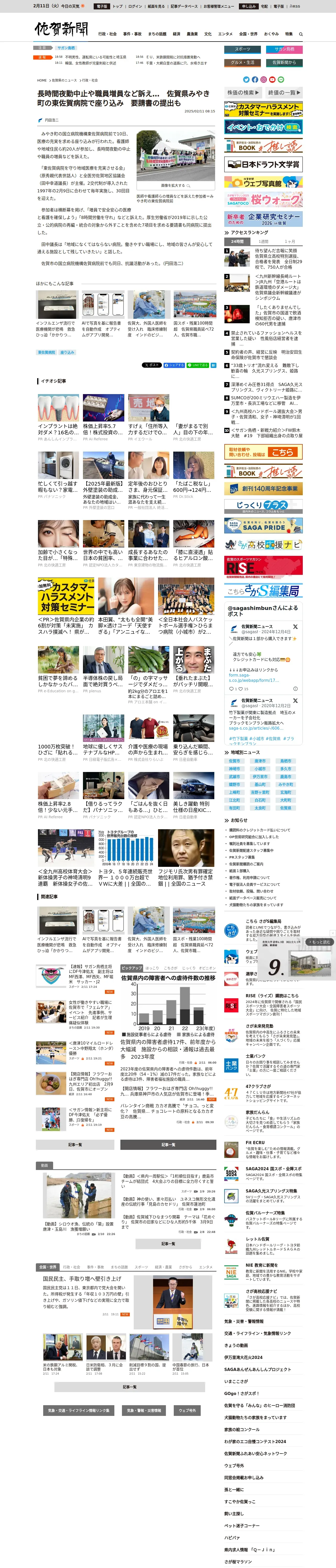Open the こちらさがS編集局 banner

(x=264, y=590)
